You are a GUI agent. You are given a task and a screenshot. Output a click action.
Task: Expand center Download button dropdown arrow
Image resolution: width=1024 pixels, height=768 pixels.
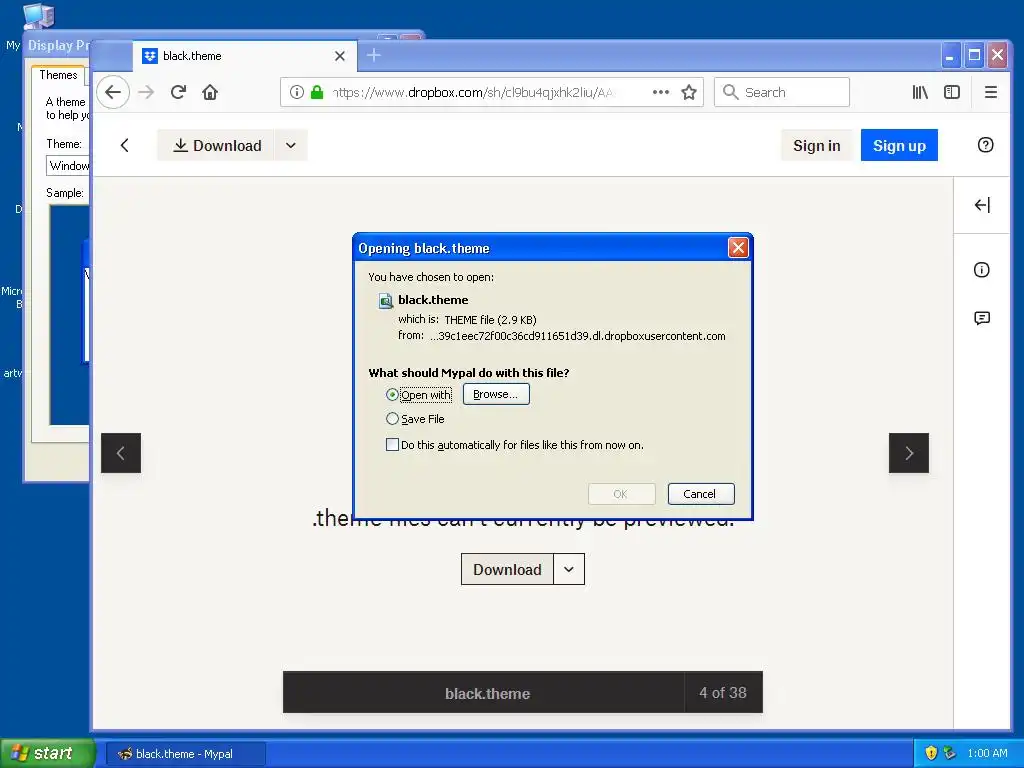(x=569, y=569)
